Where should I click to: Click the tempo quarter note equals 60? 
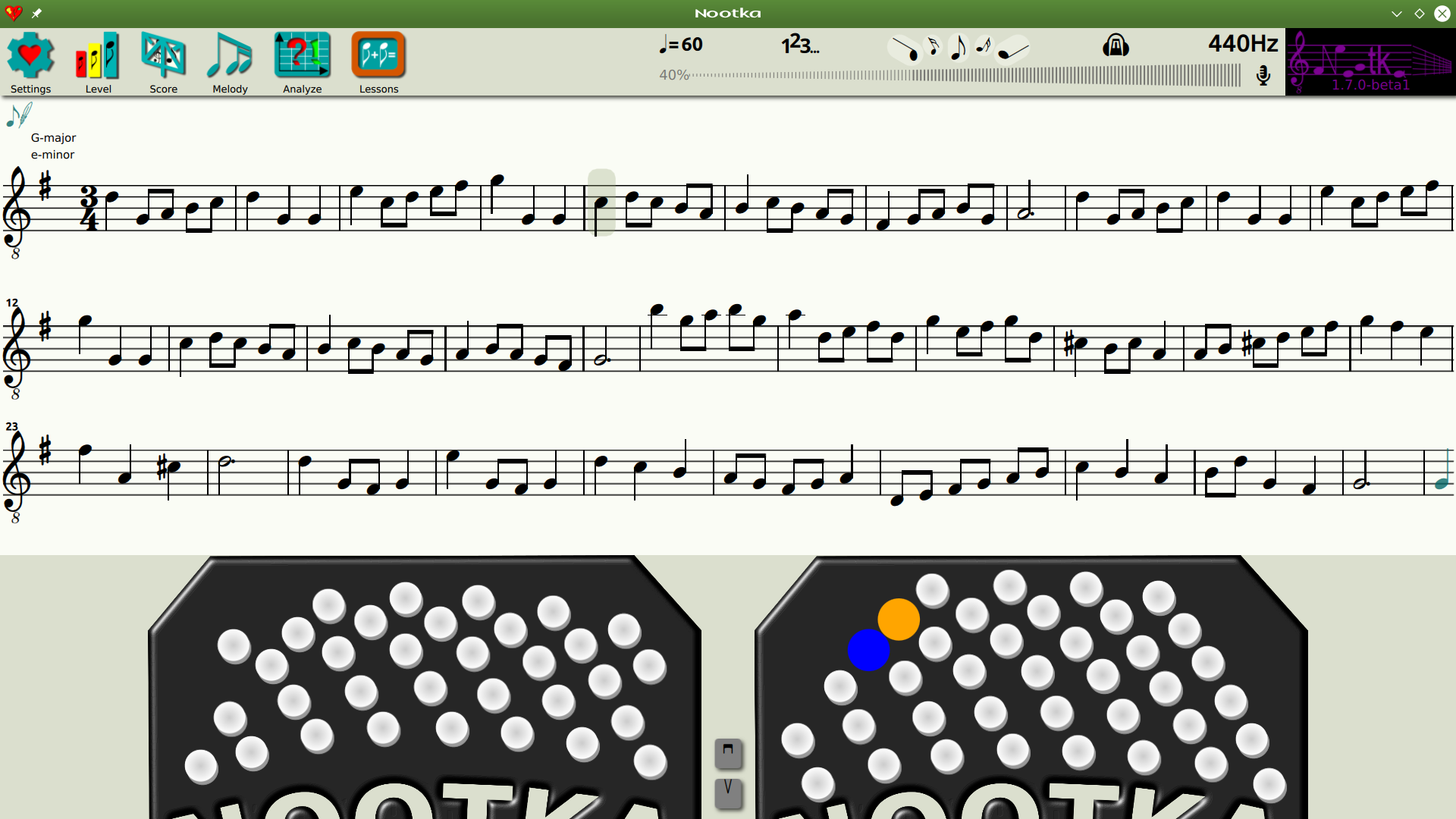click(x=680, y=45)
